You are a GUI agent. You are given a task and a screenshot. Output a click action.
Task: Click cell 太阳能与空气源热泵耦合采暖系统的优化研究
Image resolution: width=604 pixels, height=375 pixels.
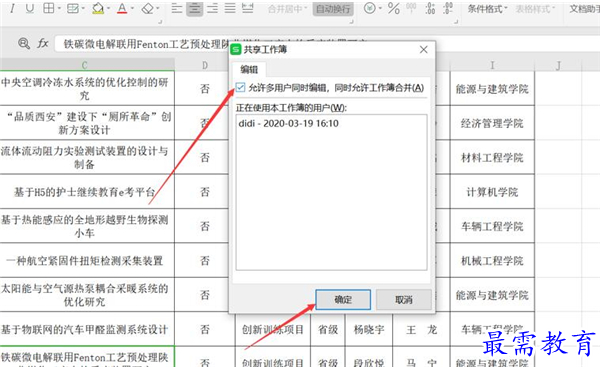coord(87,295)
